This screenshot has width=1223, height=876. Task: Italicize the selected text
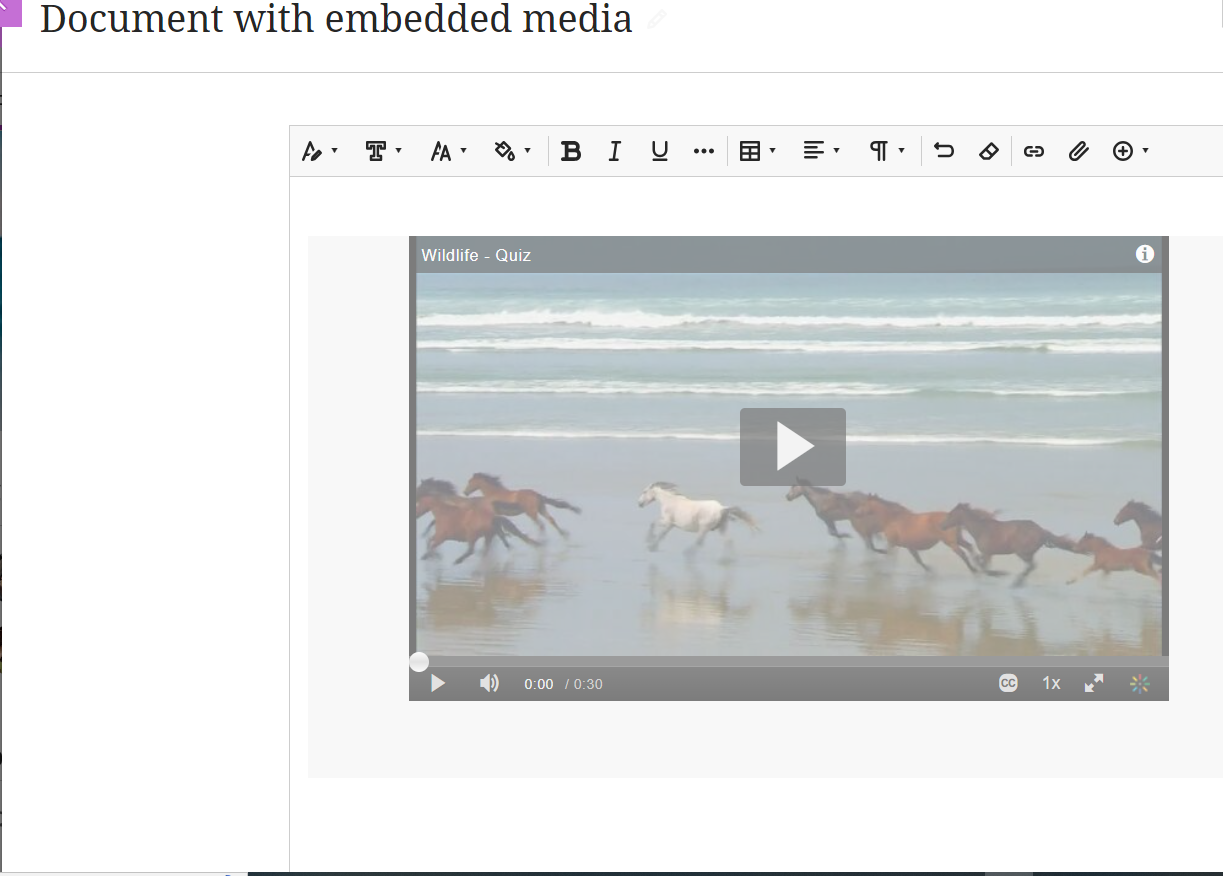click(x=615, y=151)
